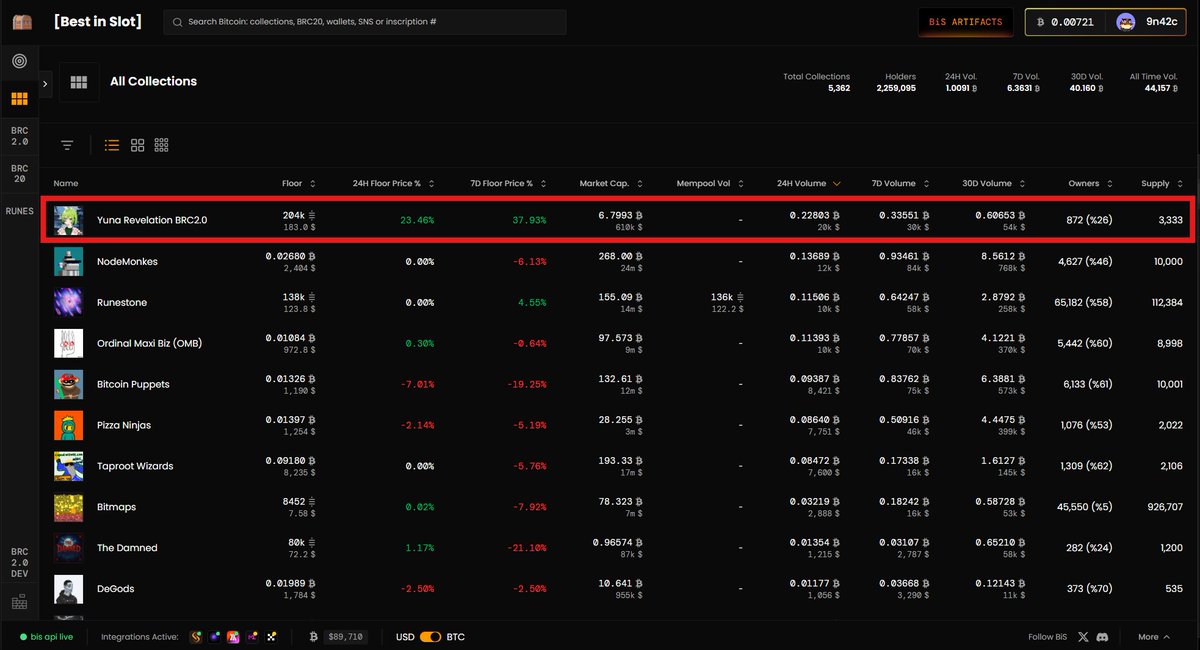Open NodeMonkes collection thumbnail

pos(69,261)
